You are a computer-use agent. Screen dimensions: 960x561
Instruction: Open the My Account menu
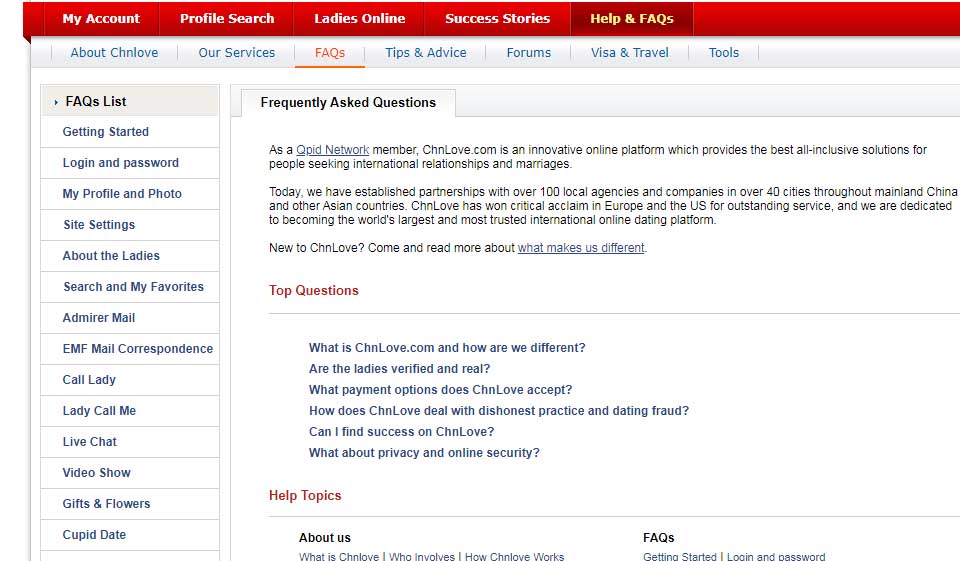pyautogui.click(x=101, y=18)
